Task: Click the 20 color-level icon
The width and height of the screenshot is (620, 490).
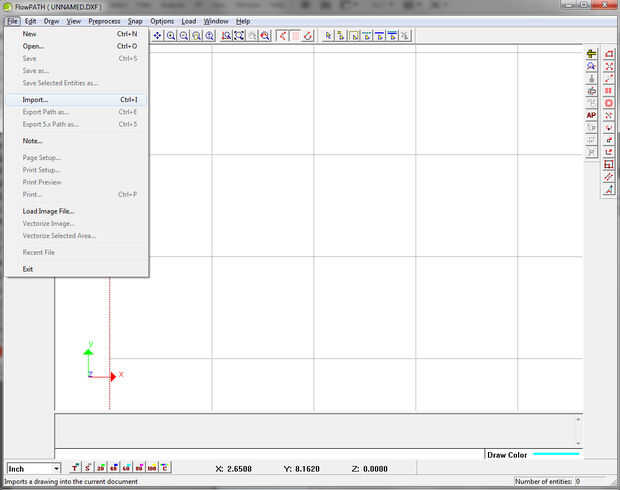Action: point(101,468)
